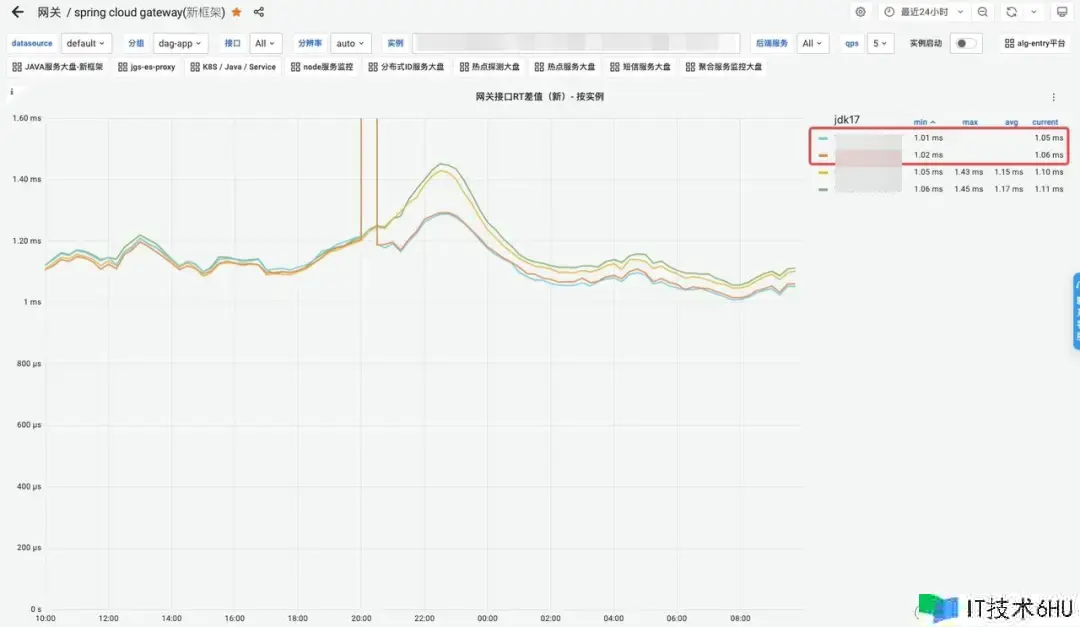Open the 分辨率 auto dropdown

(351, 43)
